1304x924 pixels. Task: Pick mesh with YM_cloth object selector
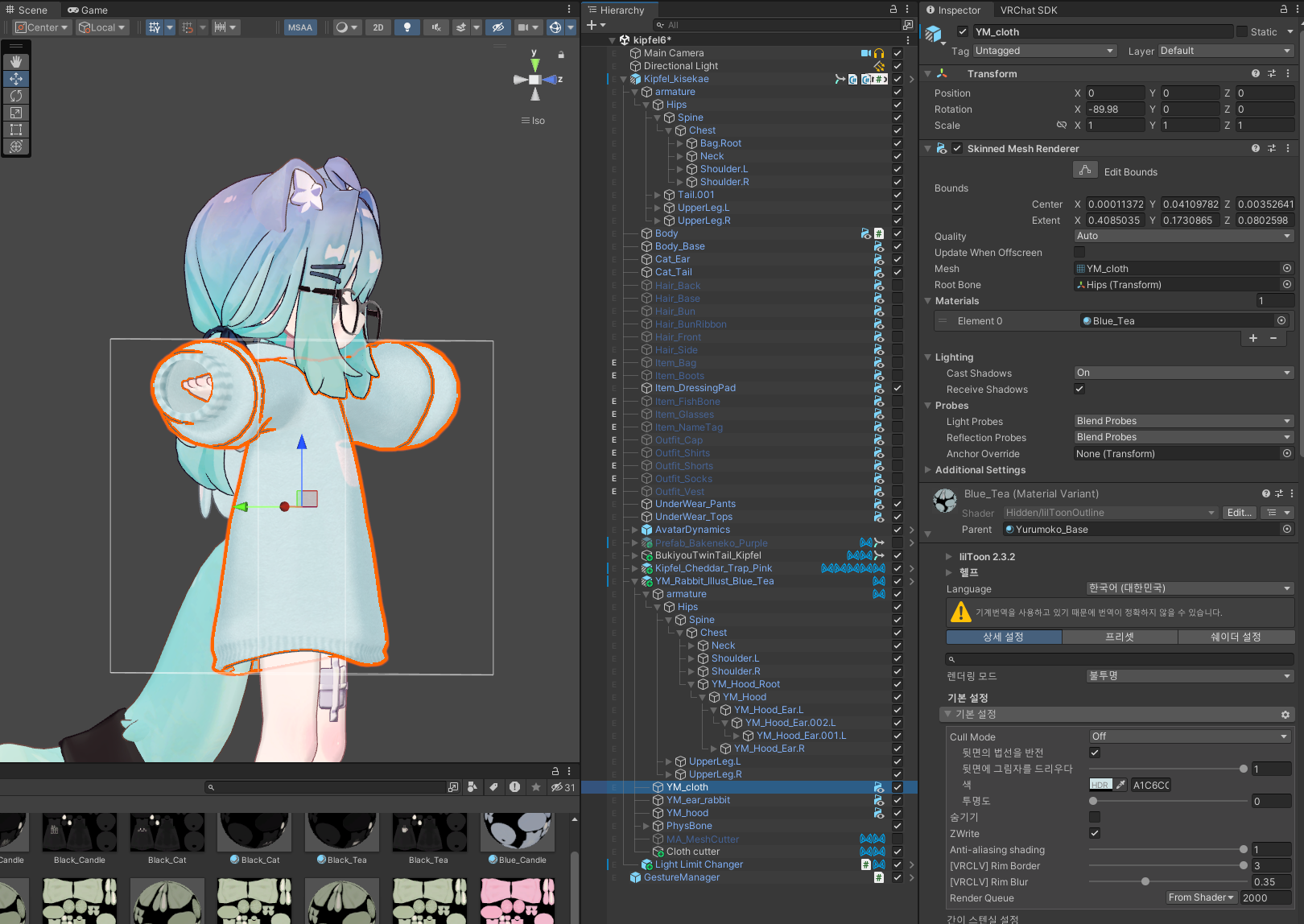(x=1287, y=268)
